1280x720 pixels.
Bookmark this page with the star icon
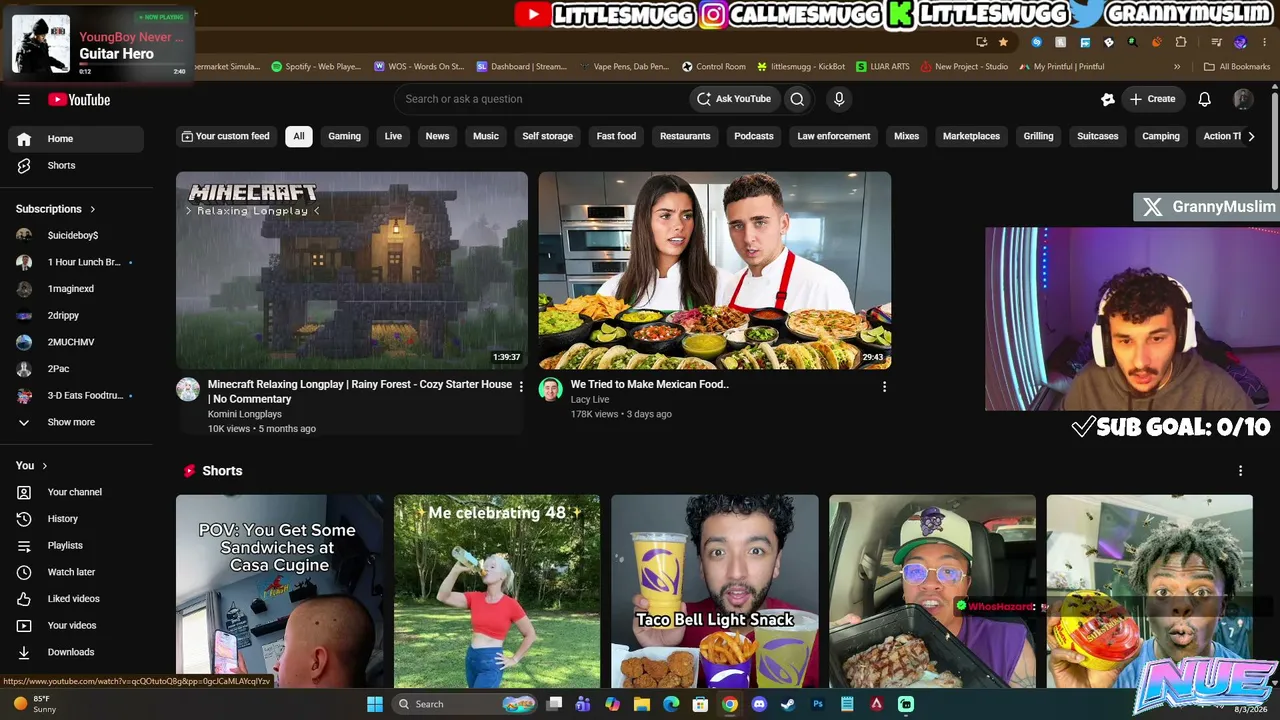1003,42
